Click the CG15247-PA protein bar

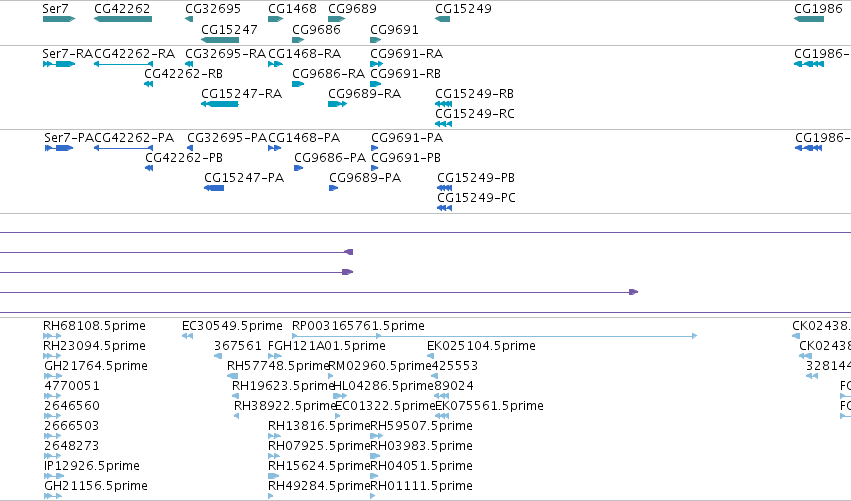pyautogui.click(x=214, y=188)
